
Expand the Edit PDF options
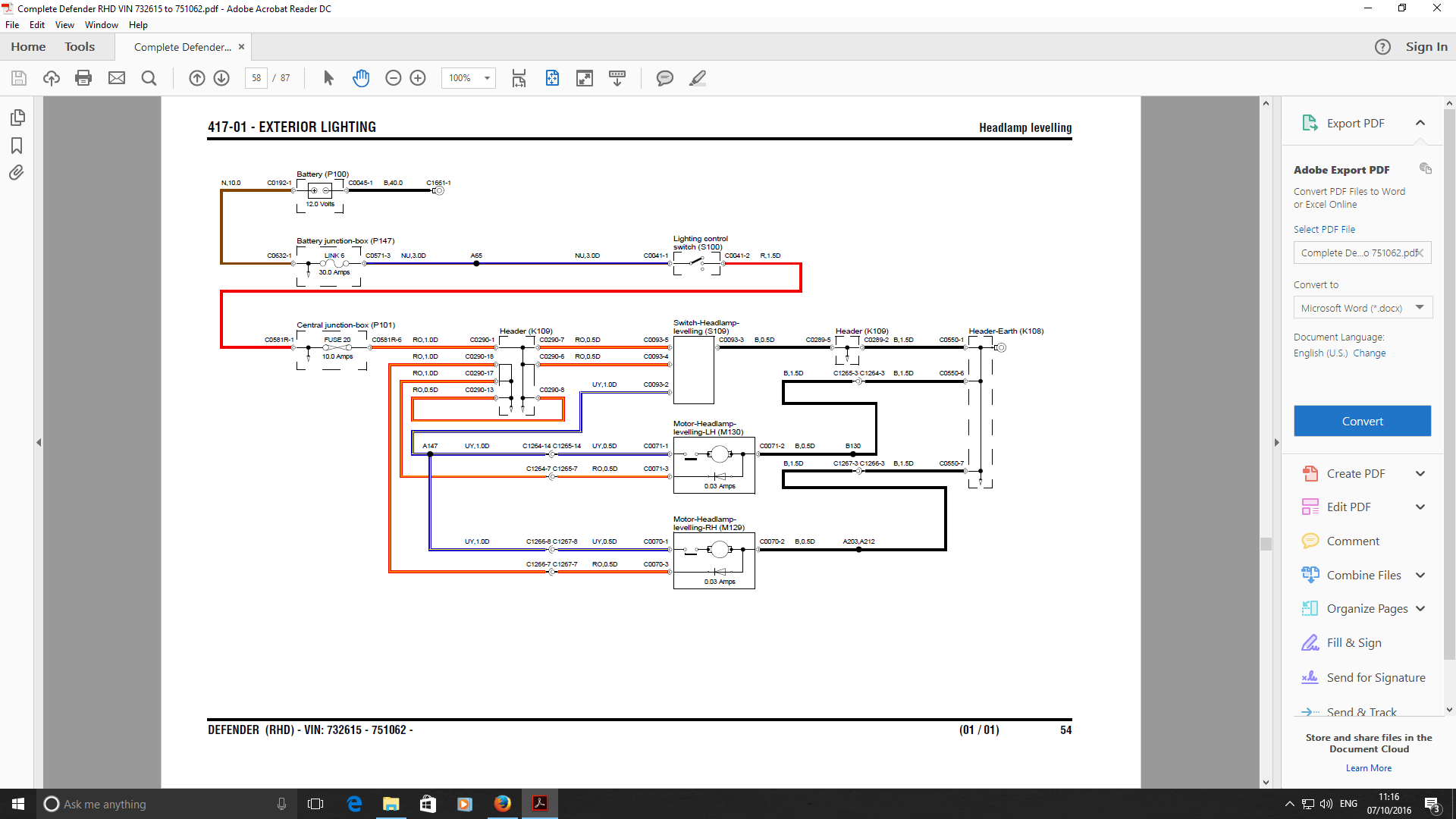pyautogui.click(x=1420, y=507)
